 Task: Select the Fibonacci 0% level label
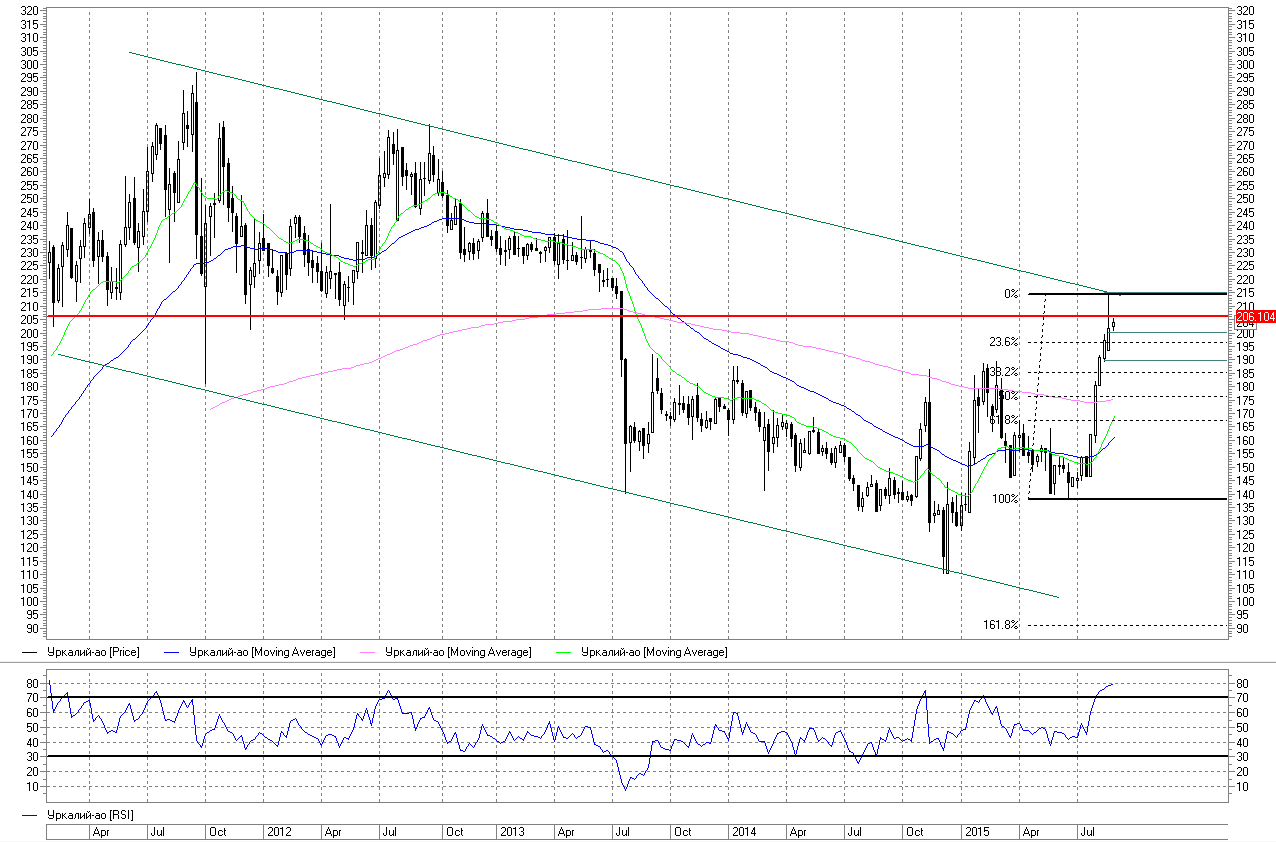click(1011, 294)
